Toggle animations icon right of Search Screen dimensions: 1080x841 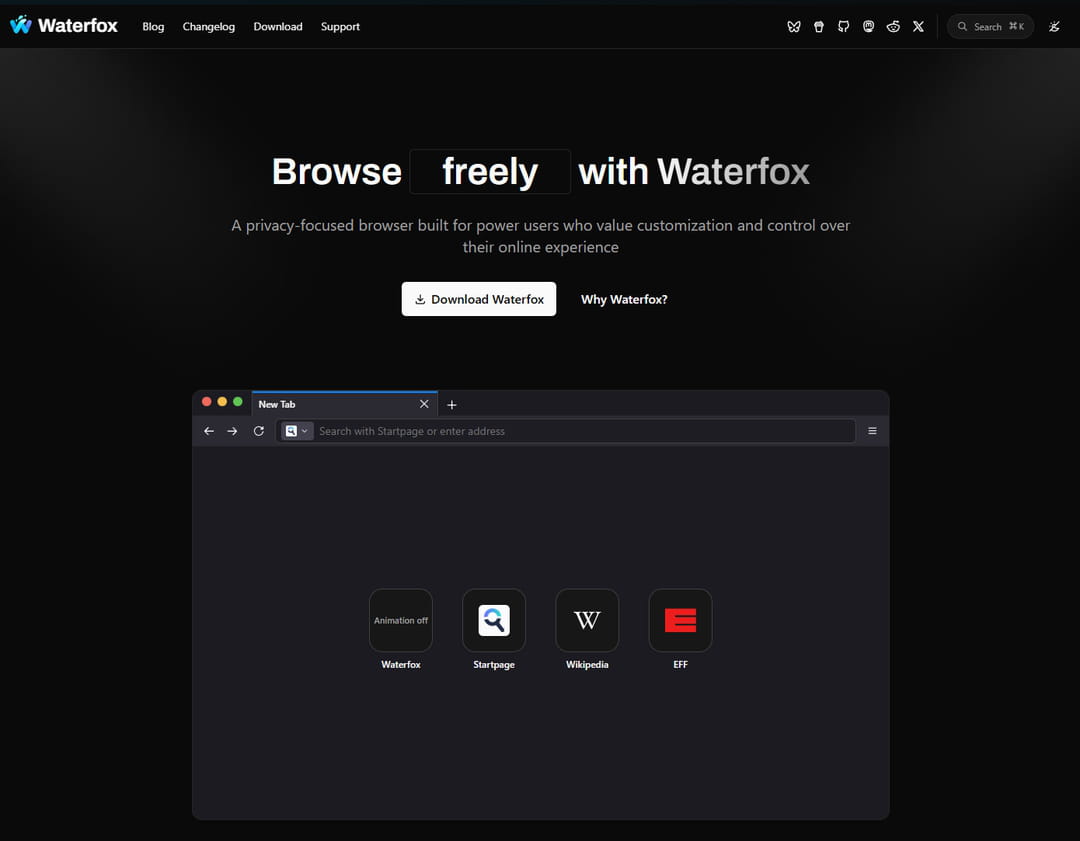[1054, 27]
